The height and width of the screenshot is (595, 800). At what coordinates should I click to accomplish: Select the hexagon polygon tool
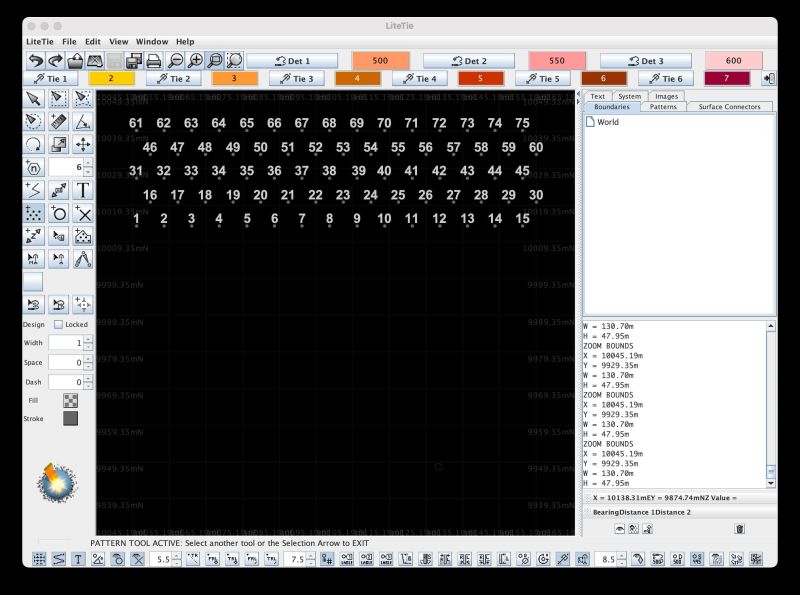click(x=32, y=166)
